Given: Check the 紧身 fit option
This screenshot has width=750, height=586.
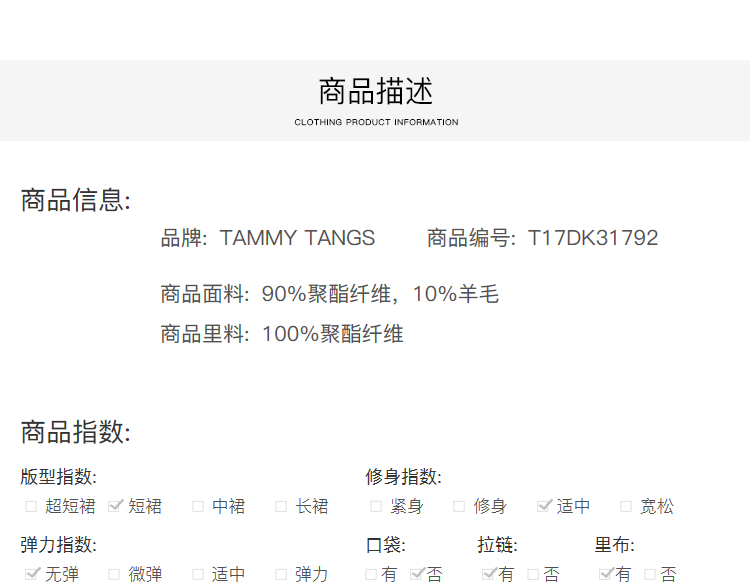Looking at the screenshot, I should point(376,507).
